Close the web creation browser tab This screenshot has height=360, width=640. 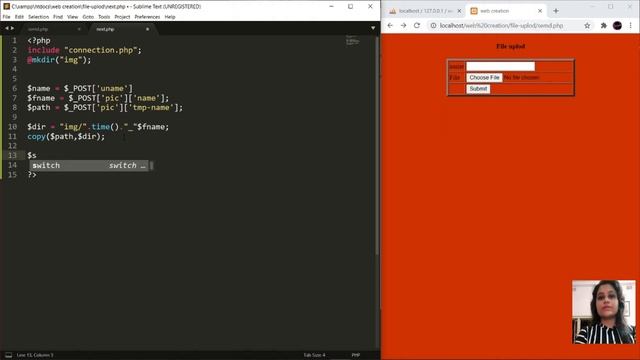540,11
